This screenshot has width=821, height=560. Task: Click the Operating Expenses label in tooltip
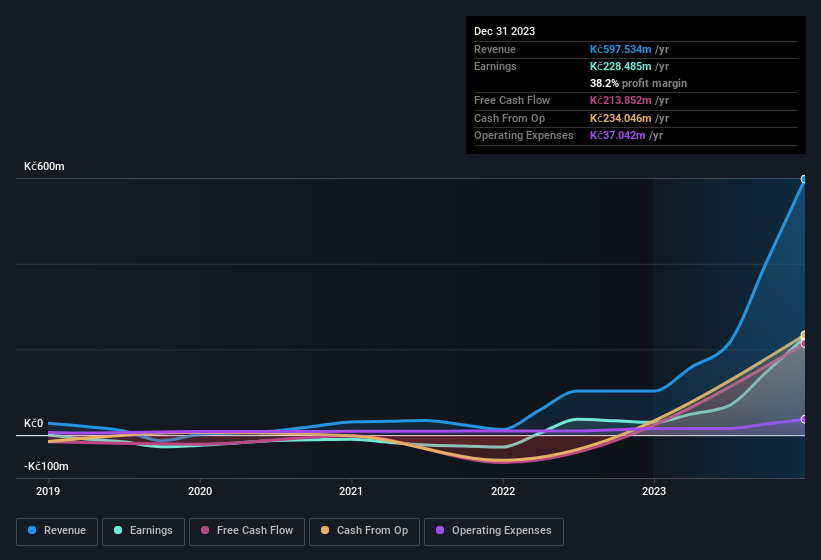point(524,135)
